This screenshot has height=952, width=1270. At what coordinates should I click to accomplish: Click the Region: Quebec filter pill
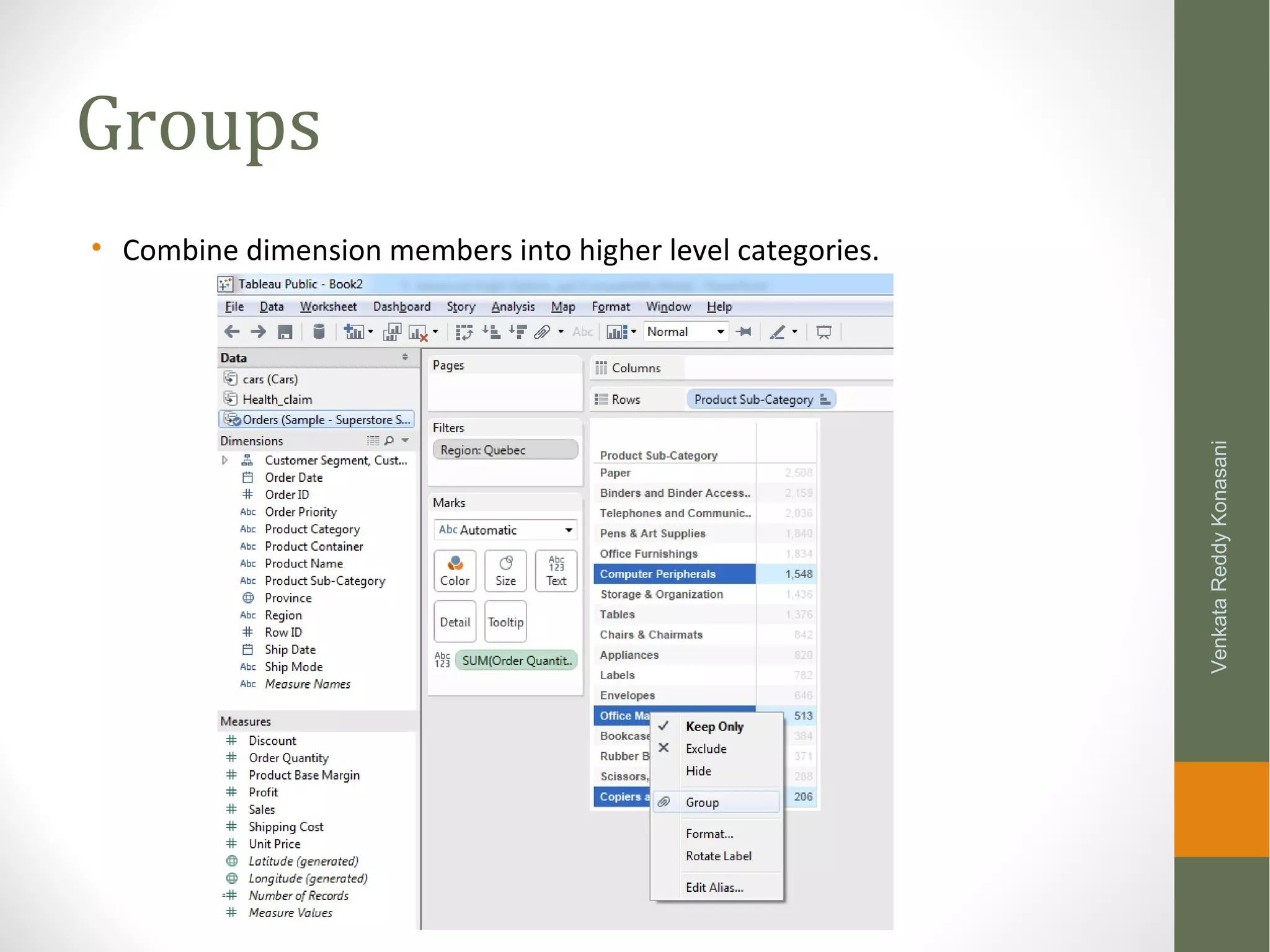tap(505, 450)
